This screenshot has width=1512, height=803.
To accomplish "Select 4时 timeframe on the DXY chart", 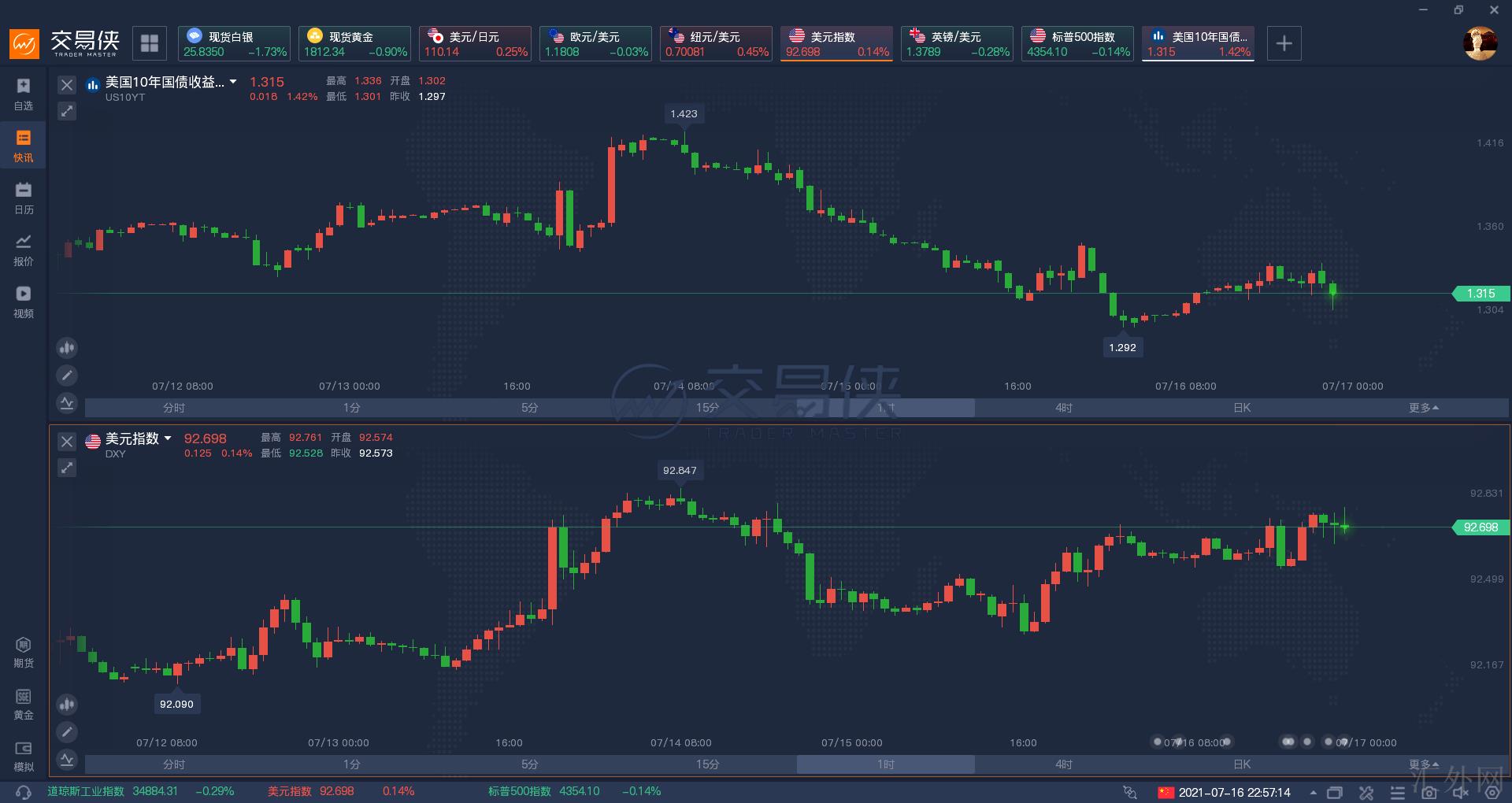I will coord(1064,764).
